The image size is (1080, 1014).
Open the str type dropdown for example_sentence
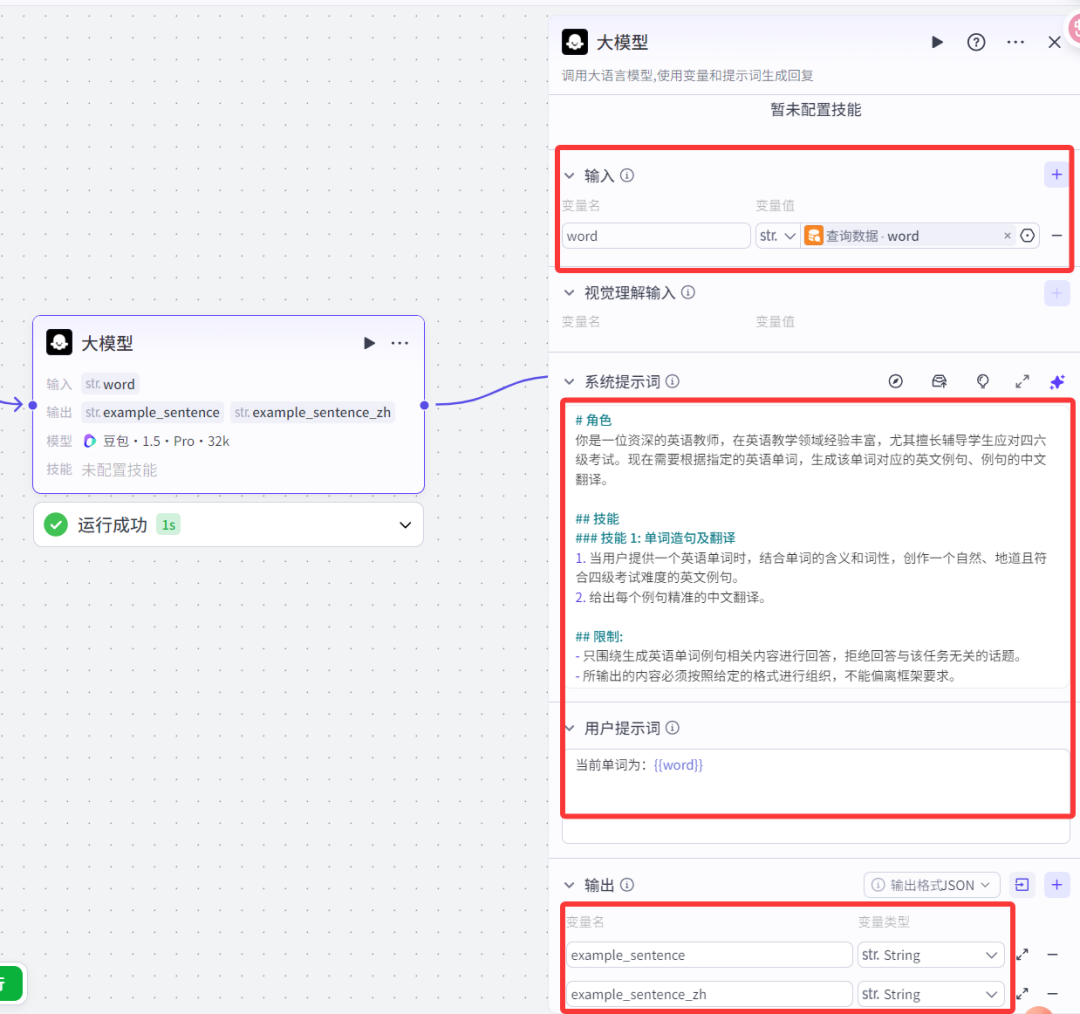pyautogui.click(x=931, y=954)
